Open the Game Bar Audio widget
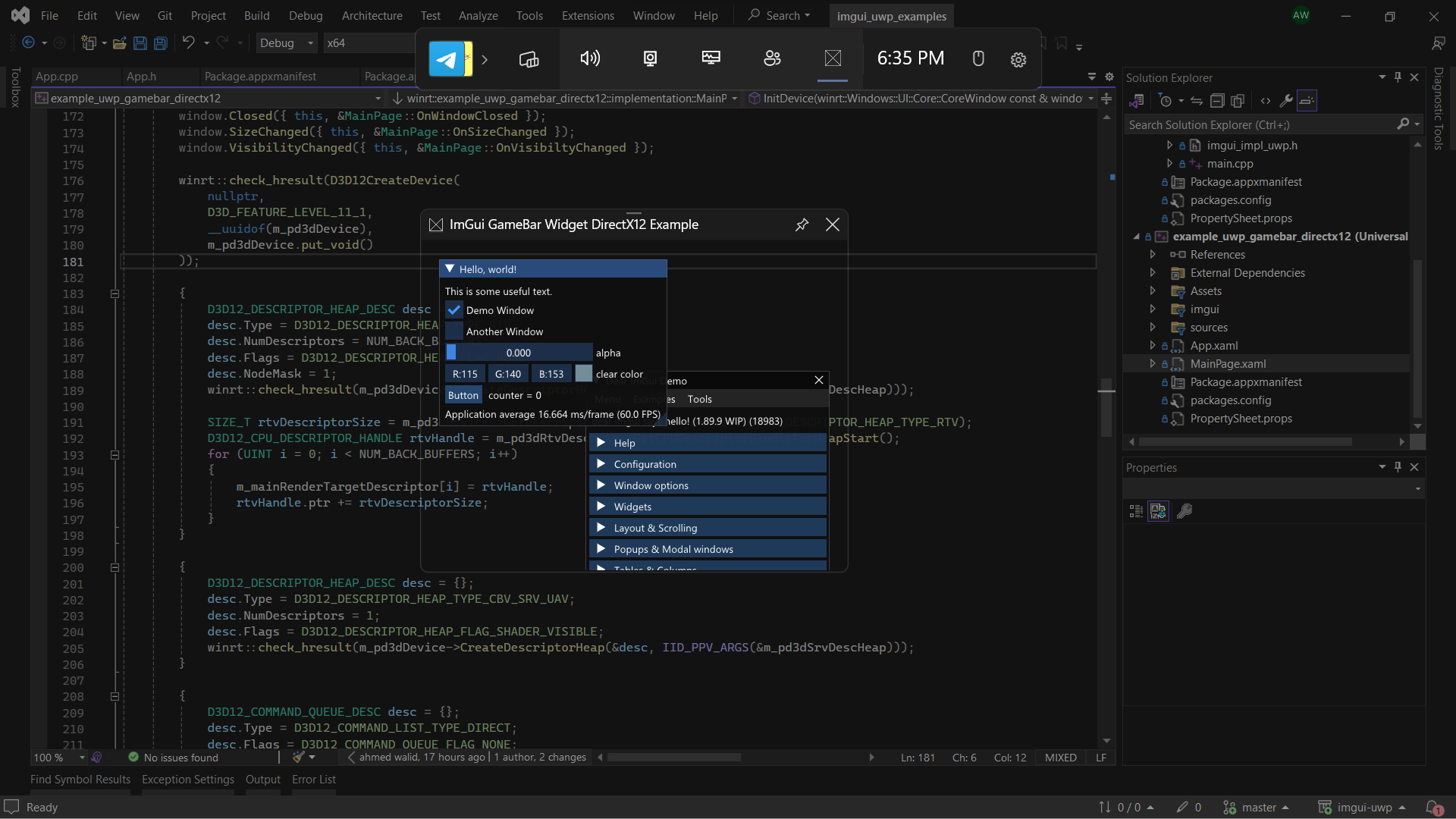 point(590,58)
